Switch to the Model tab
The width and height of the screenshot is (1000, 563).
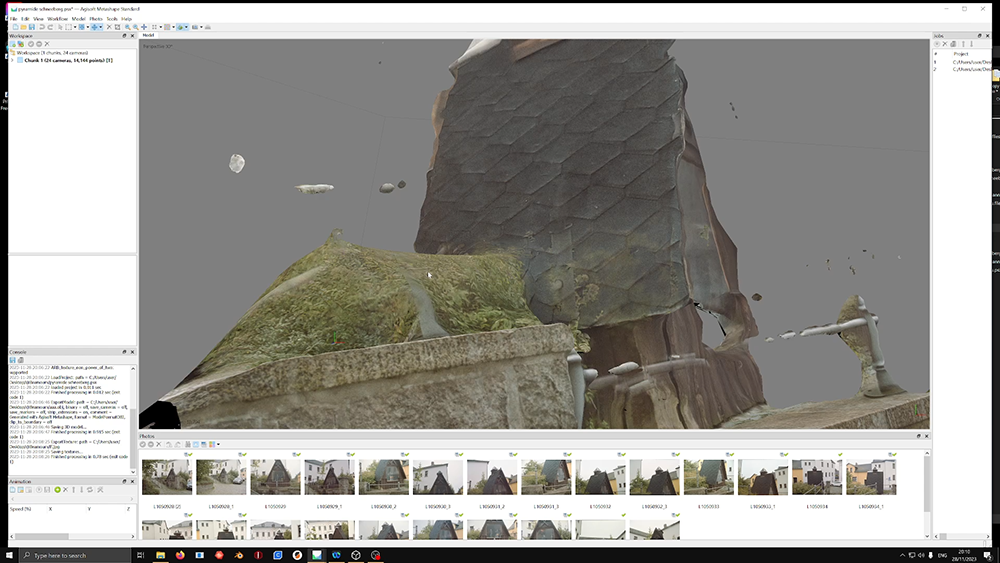click(149, 35)
